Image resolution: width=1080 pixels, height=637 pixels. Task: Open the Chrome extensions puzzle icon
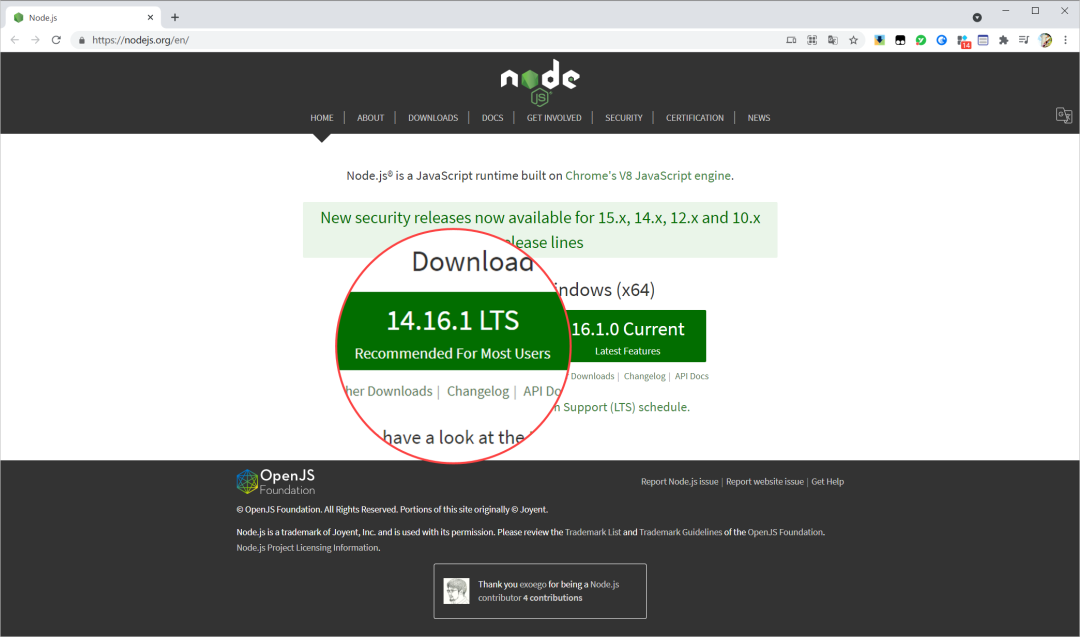tap(1004, 40)
